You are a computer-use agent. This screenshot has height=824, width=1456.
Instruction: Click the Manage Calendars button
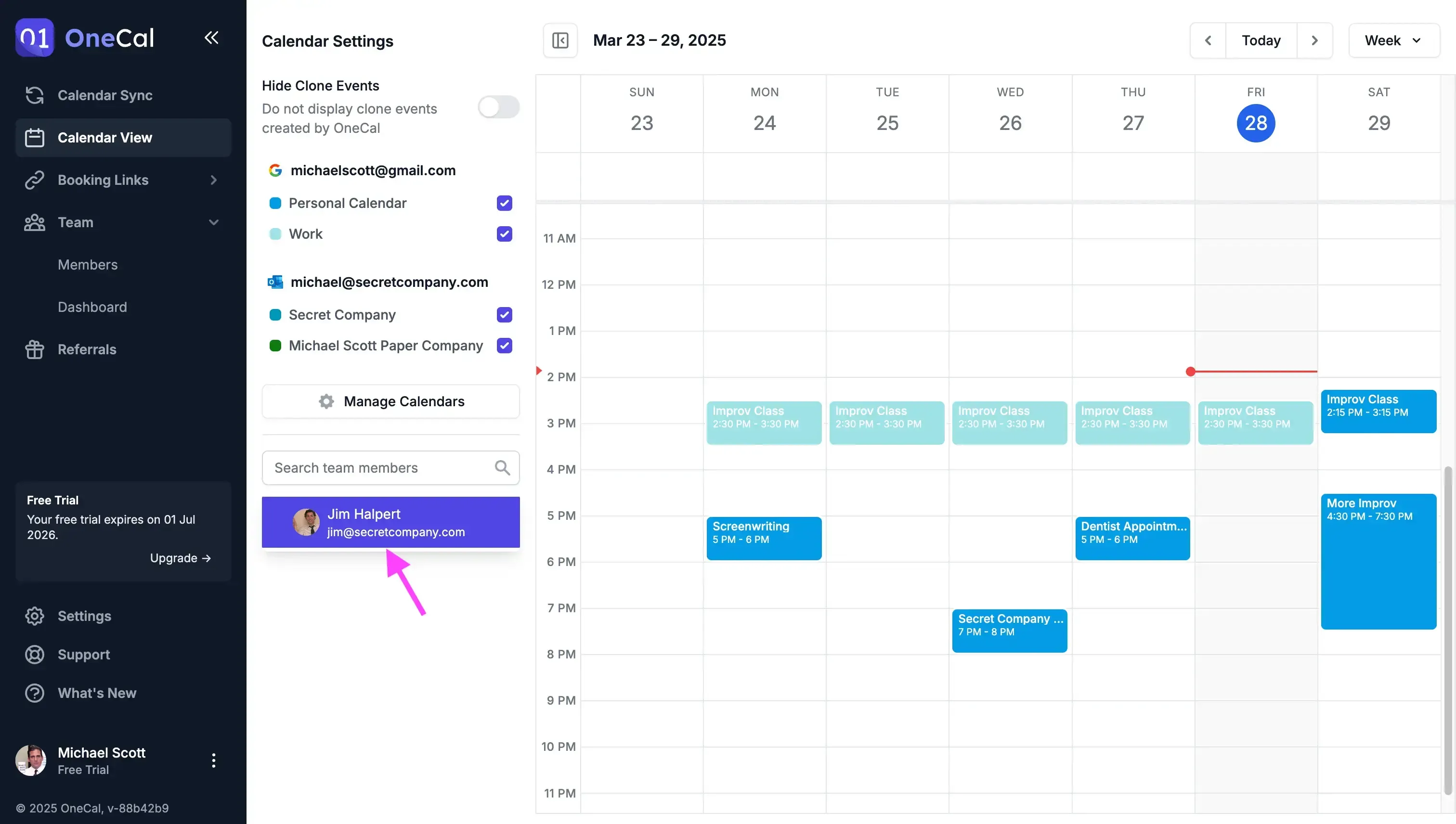(390, 401)
